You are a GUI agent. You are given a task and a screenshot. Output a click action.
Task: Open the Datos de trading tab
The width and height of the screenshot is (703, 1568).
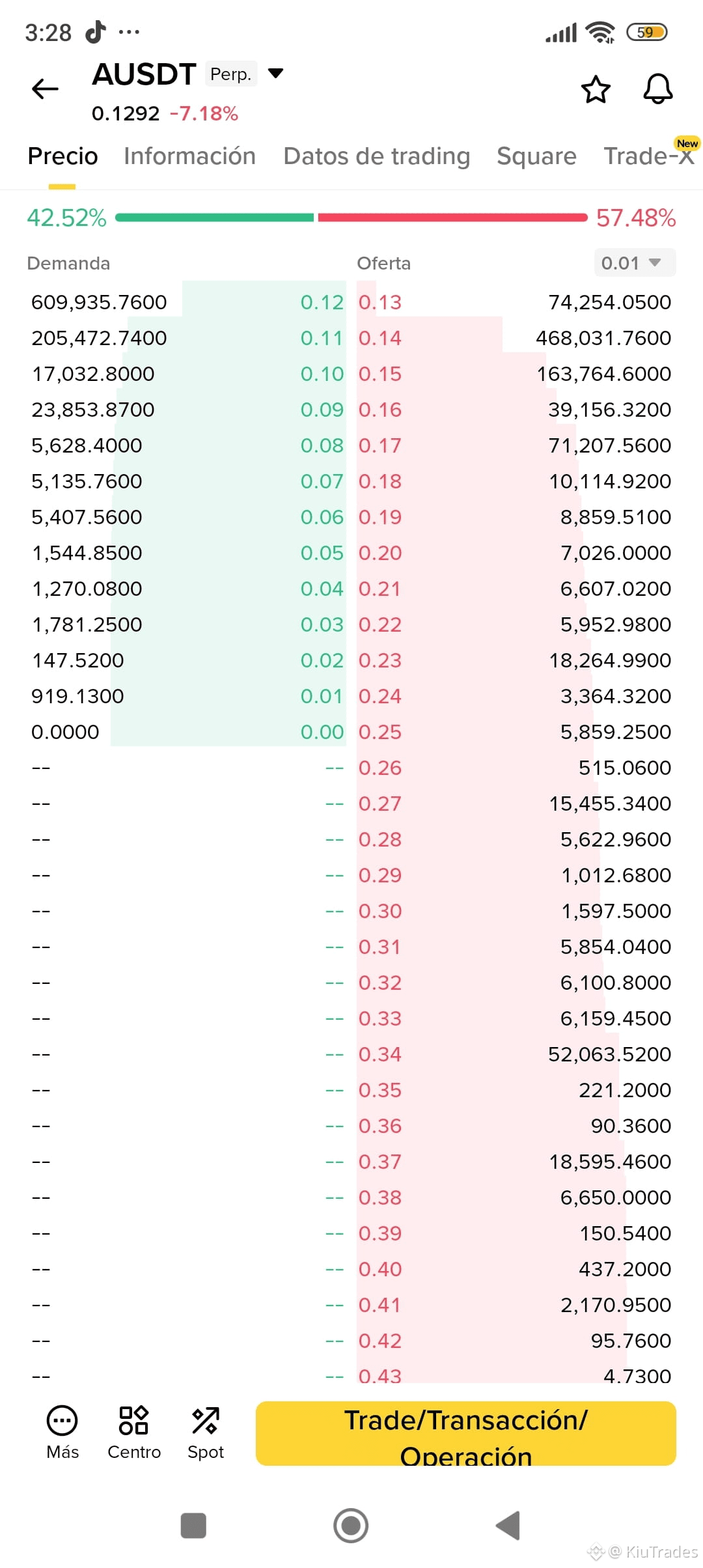[x=376, y=156]
